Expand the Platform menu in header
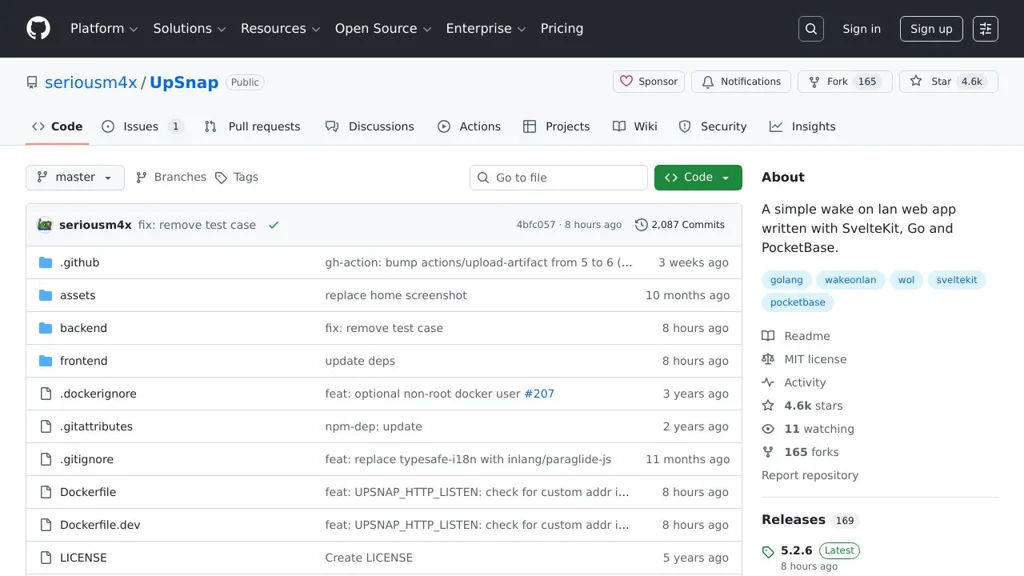Viewport: 1024px width, 576px height. point(104,29)
